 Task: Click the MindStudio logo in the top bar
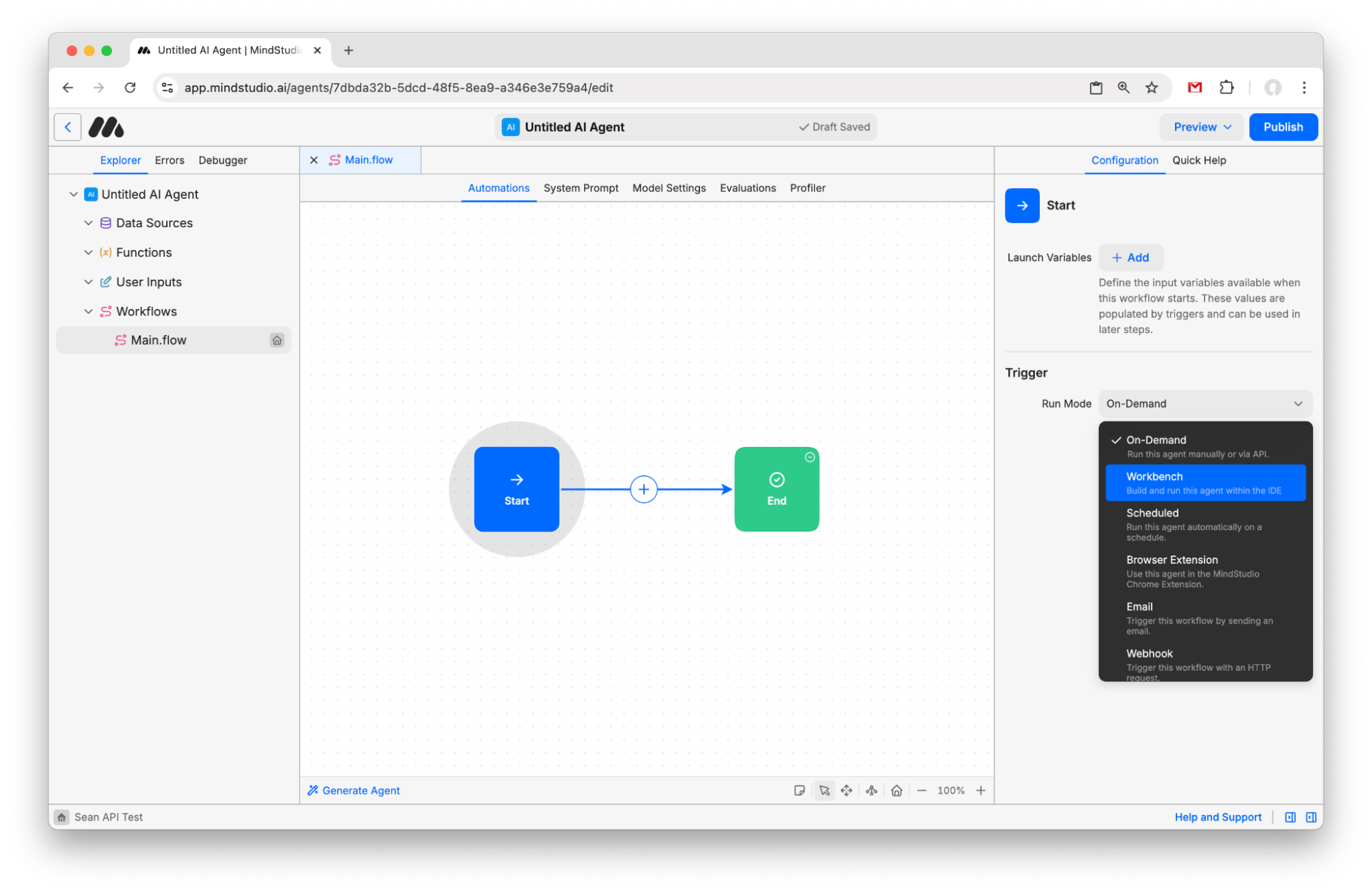coord(107,127)
